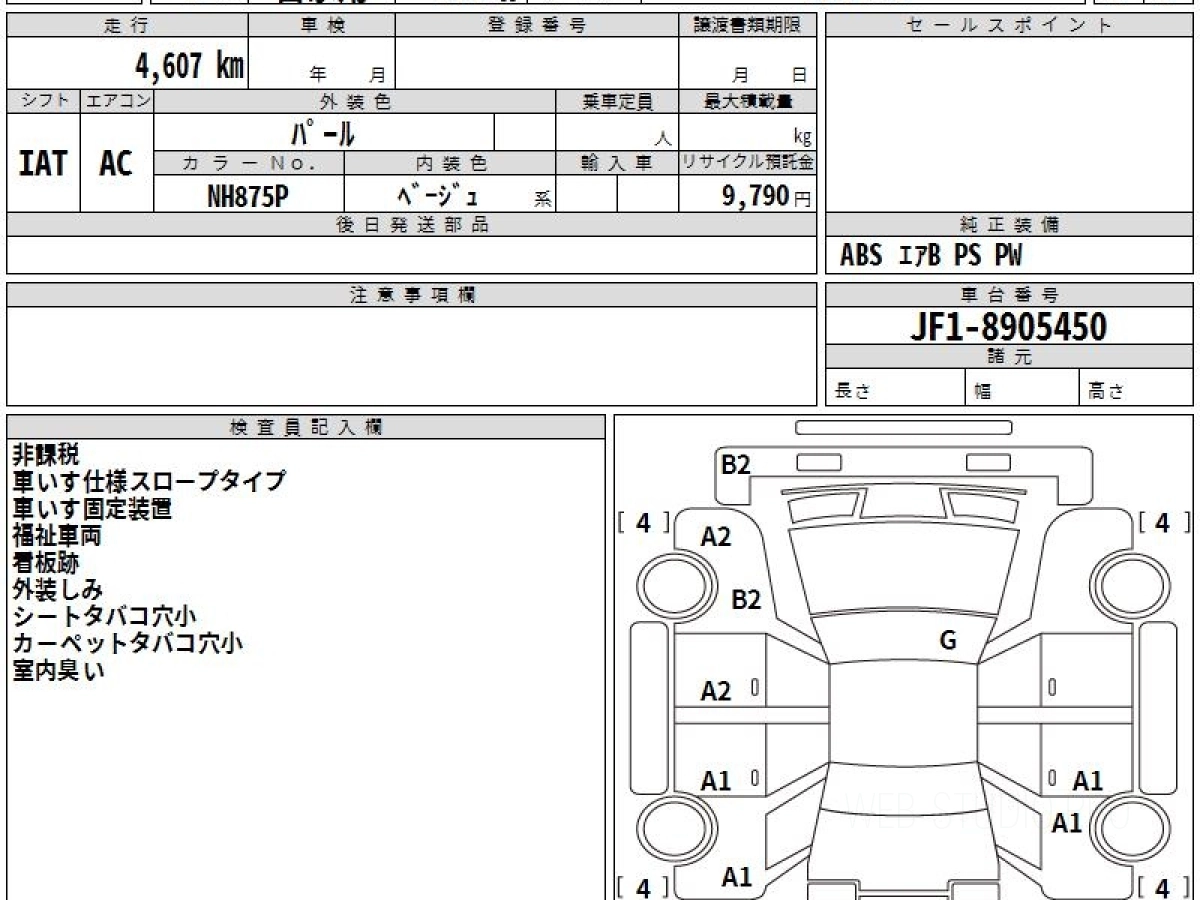
Task: Select the 内装色 header
Action: pos(450,163)
